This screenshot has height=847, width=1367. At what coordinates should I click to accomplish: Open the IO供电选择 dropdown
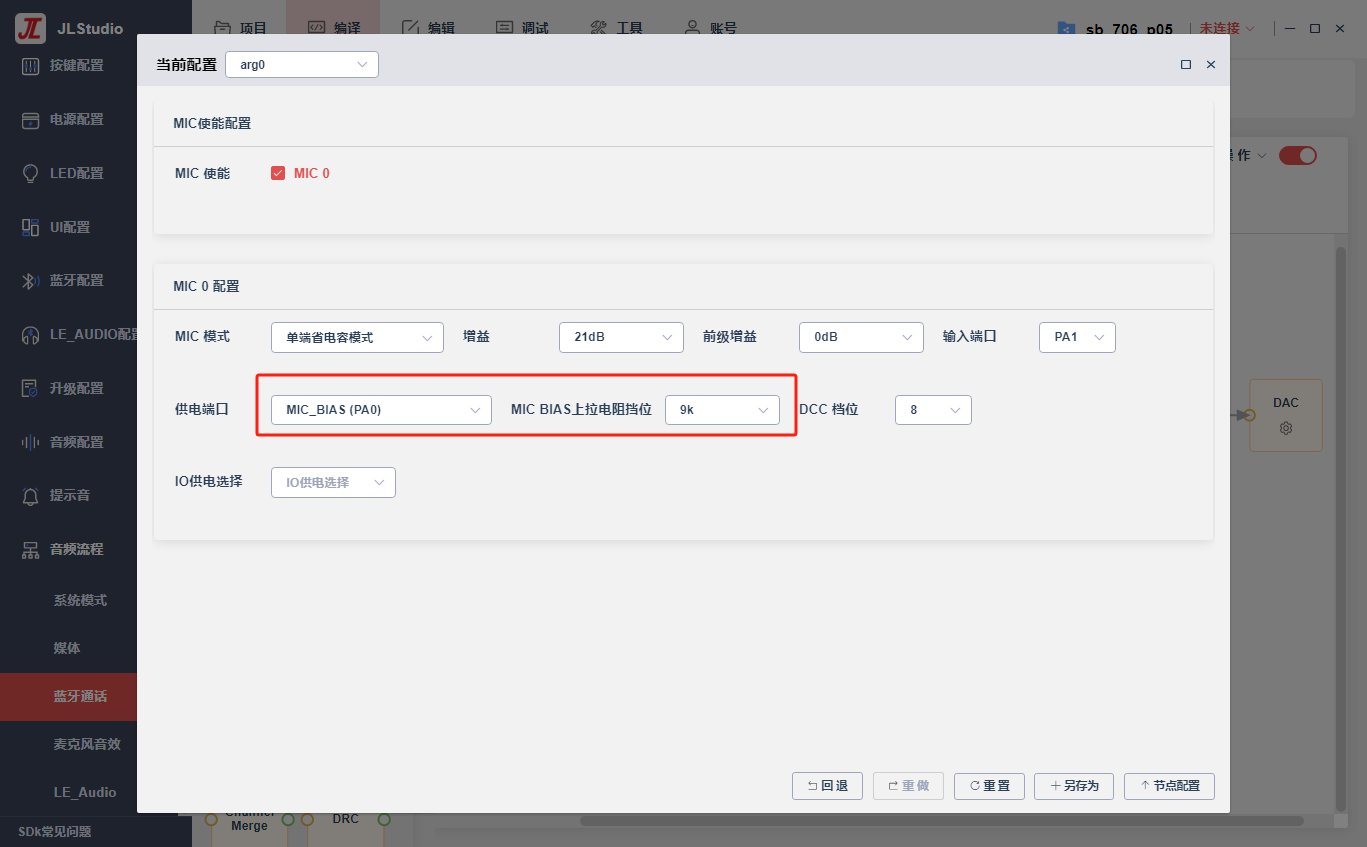click(333, 482)
